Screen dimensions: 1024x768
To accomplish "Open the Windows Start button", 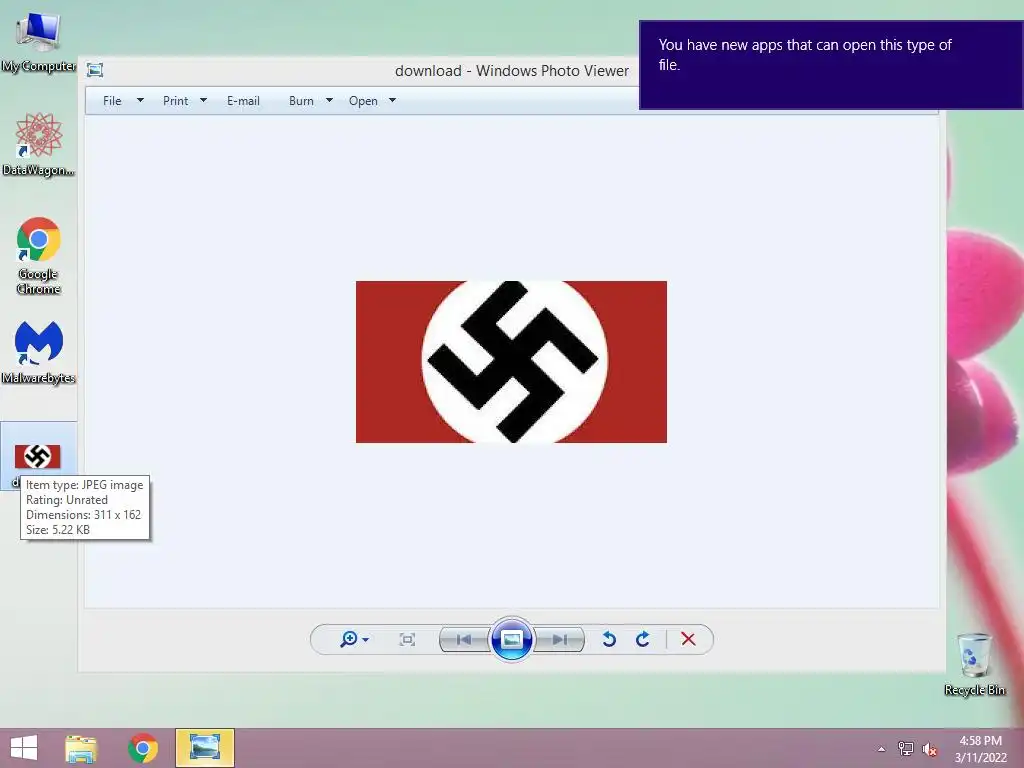I will tap(24, 748).
